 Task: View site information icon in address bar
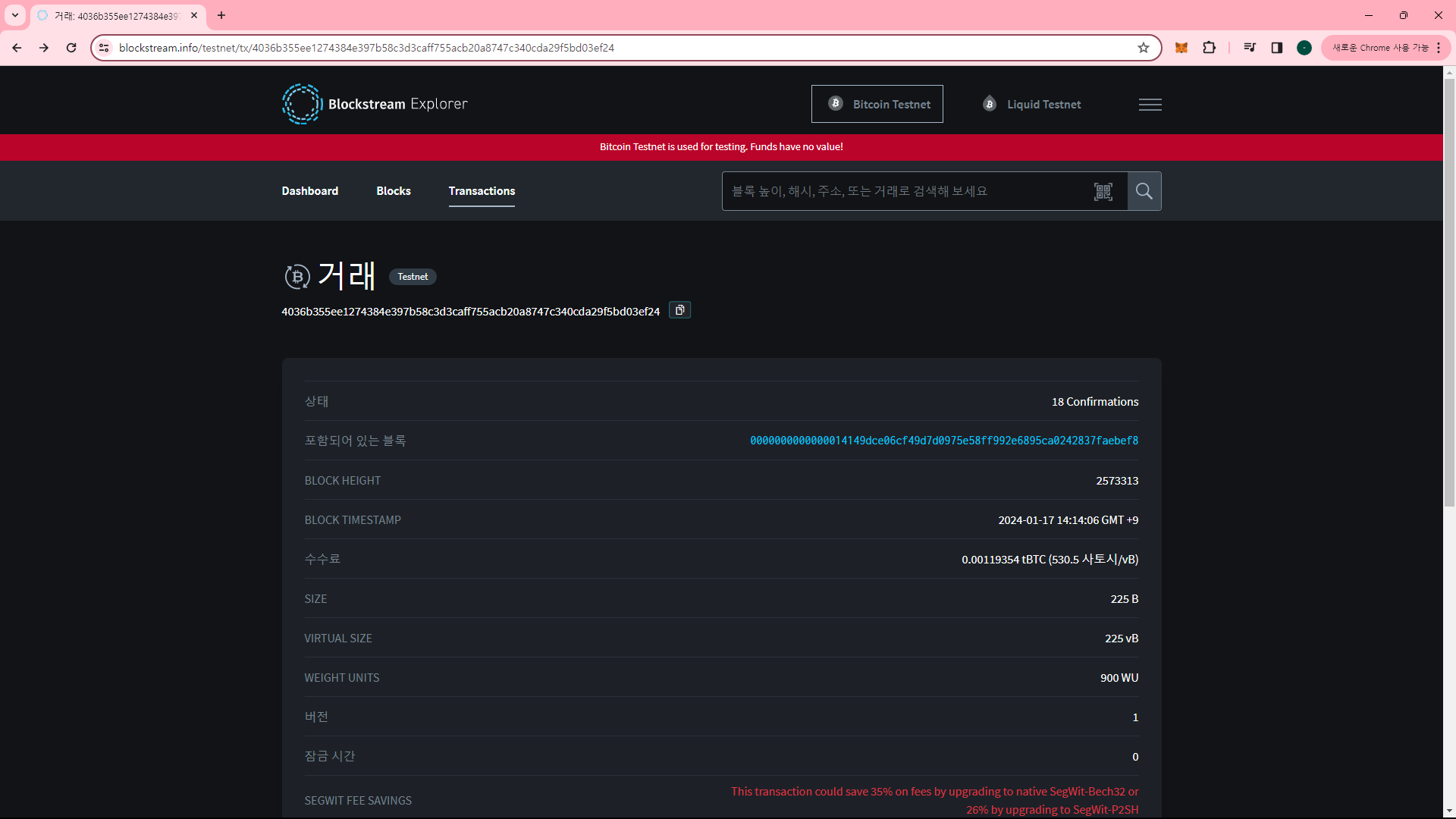click(105, 48)
